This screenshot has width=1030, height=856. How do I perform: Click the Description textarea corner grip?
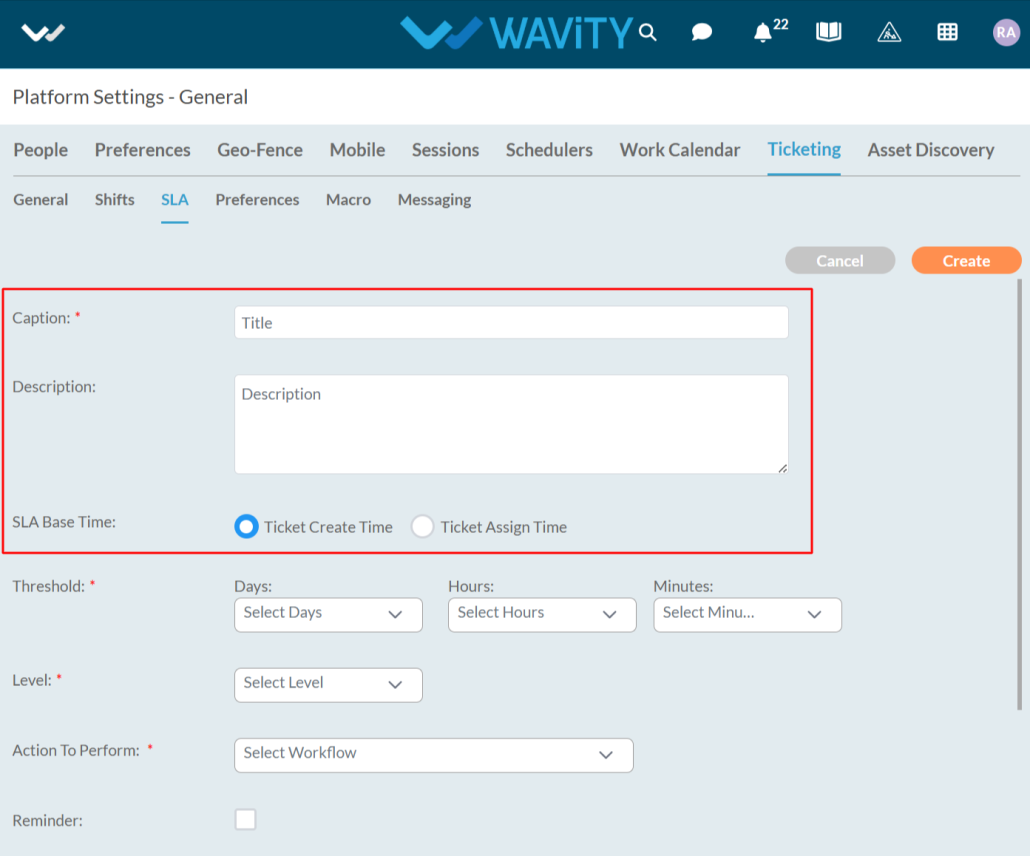pyautogui.click(x=782, y=468)
